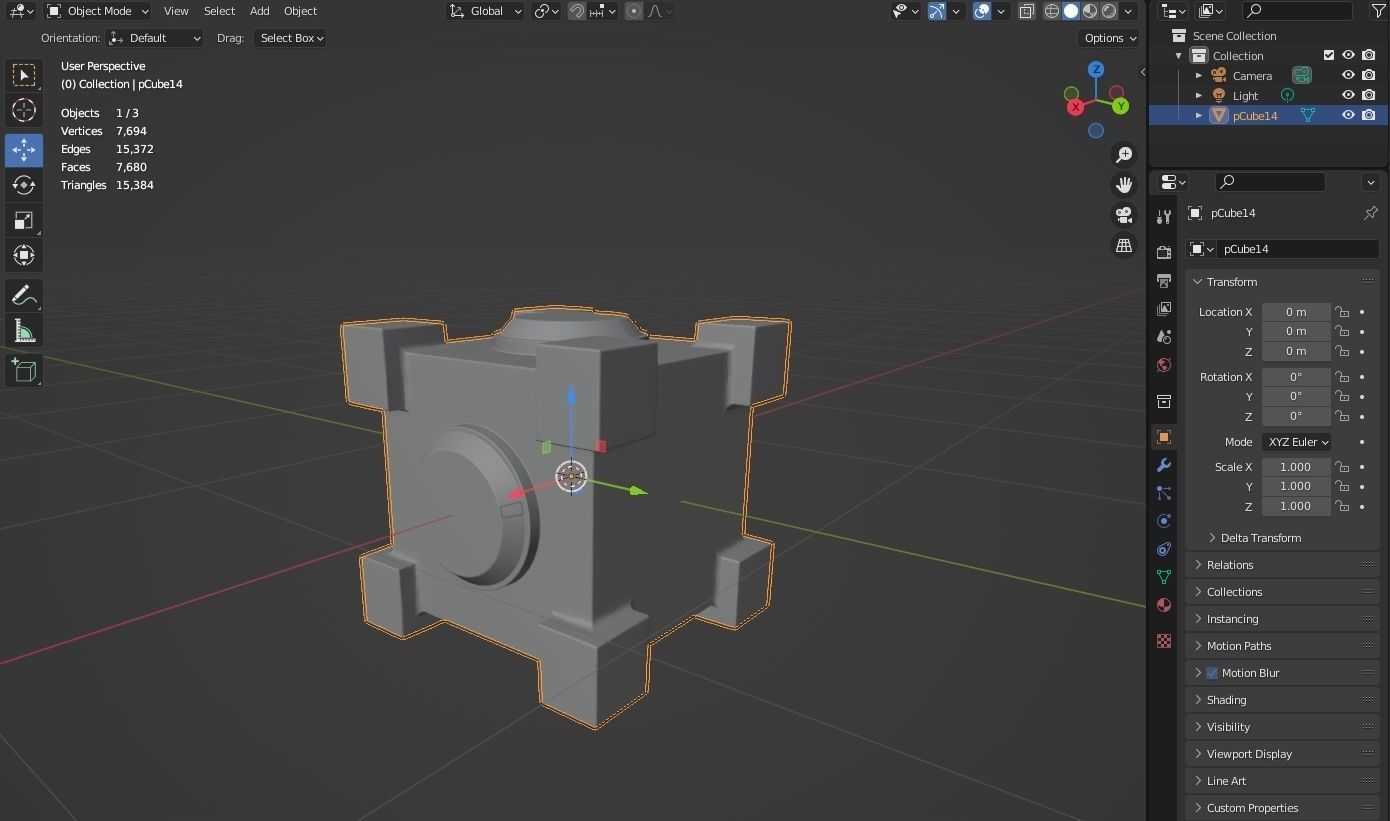The image size is (1390, 821).
Task: Open the Orientation Default dropdown
Action: [154, 38]
